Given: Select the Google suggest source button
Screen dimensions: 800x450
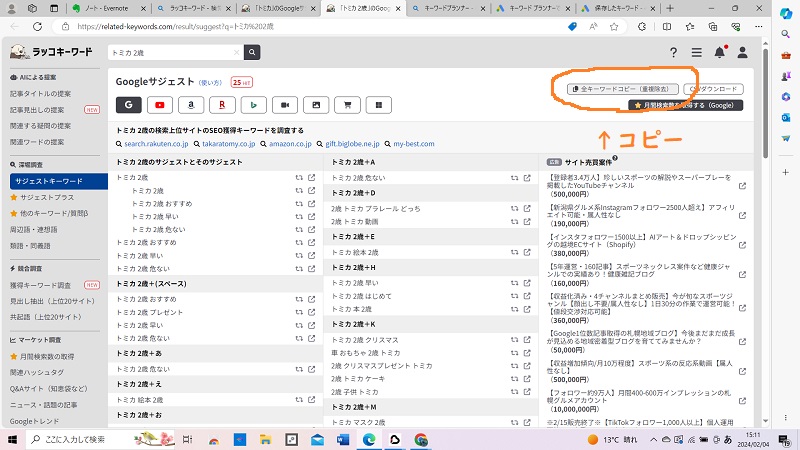Looking at the screenshot, I should coord(129,103).
